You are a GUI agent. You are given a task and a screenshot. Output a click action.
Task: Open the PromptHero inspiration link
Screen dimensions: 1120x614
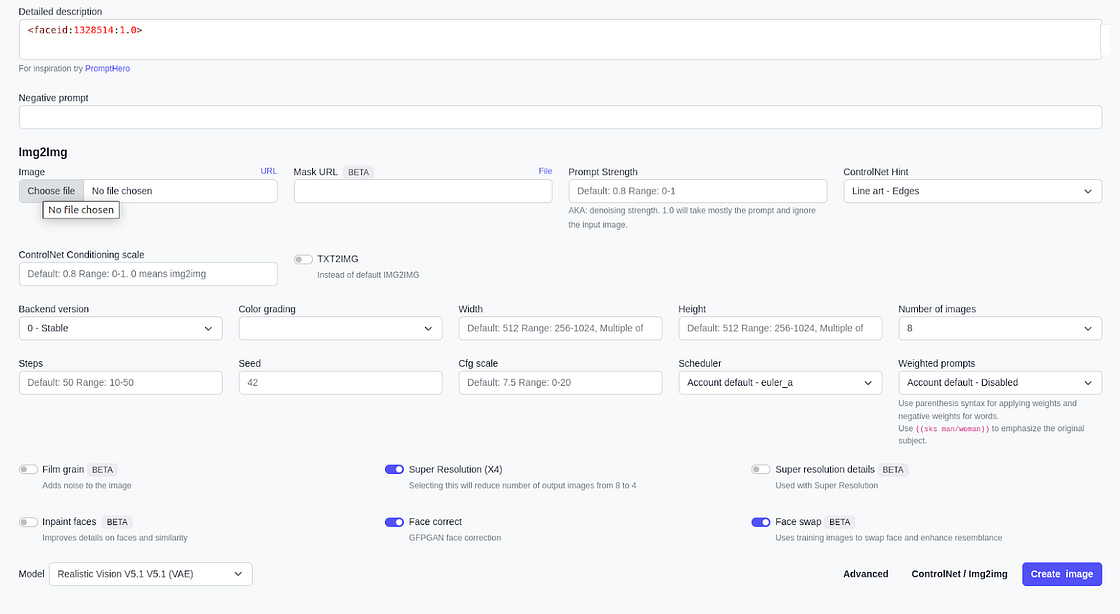pos(107,69)
